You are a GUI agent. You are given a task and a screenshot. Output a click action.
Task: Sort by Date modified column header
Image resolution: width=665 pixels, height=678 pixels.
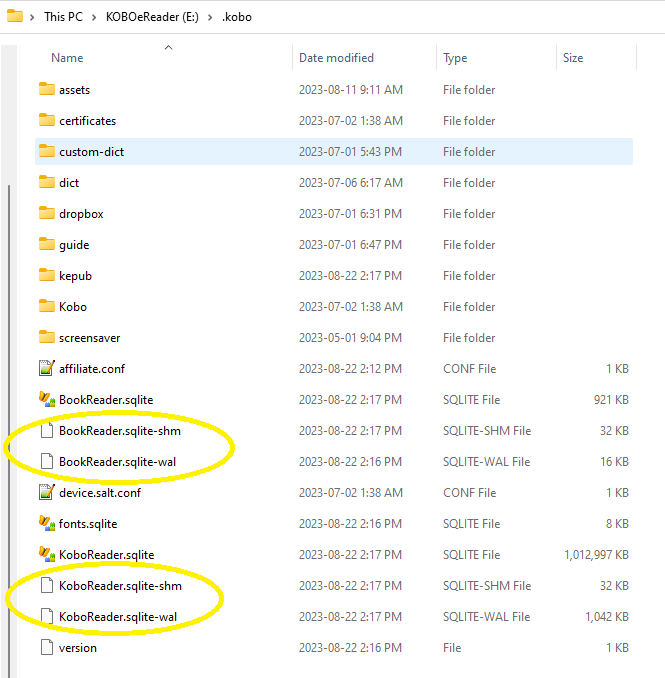(x=336, y=58)
